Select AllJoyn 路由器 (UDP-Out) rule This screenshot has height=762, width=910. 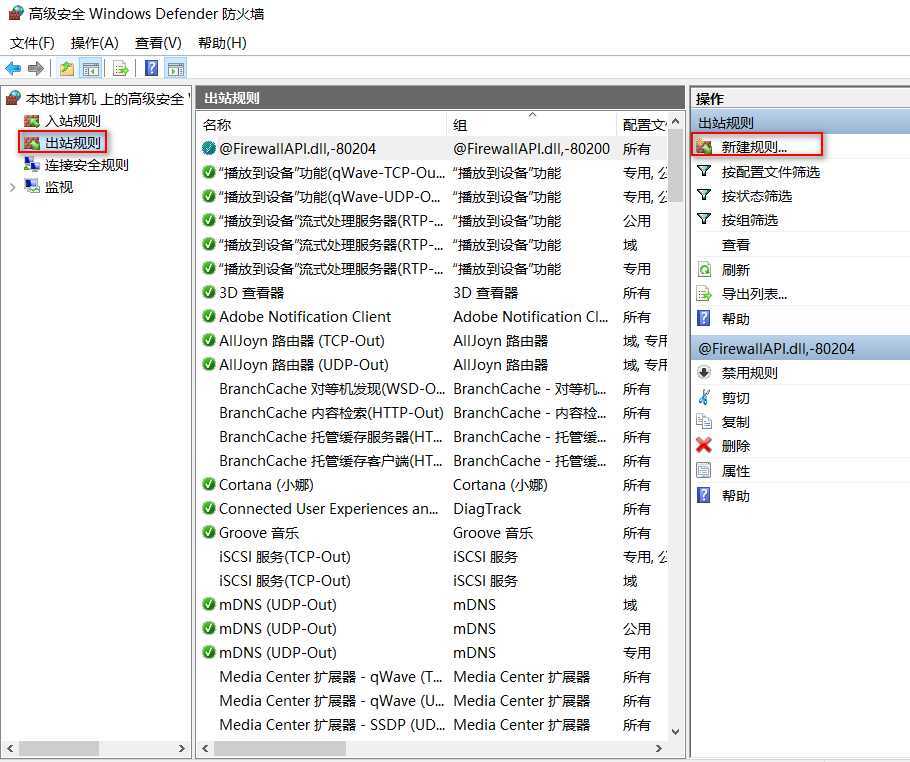433,364
